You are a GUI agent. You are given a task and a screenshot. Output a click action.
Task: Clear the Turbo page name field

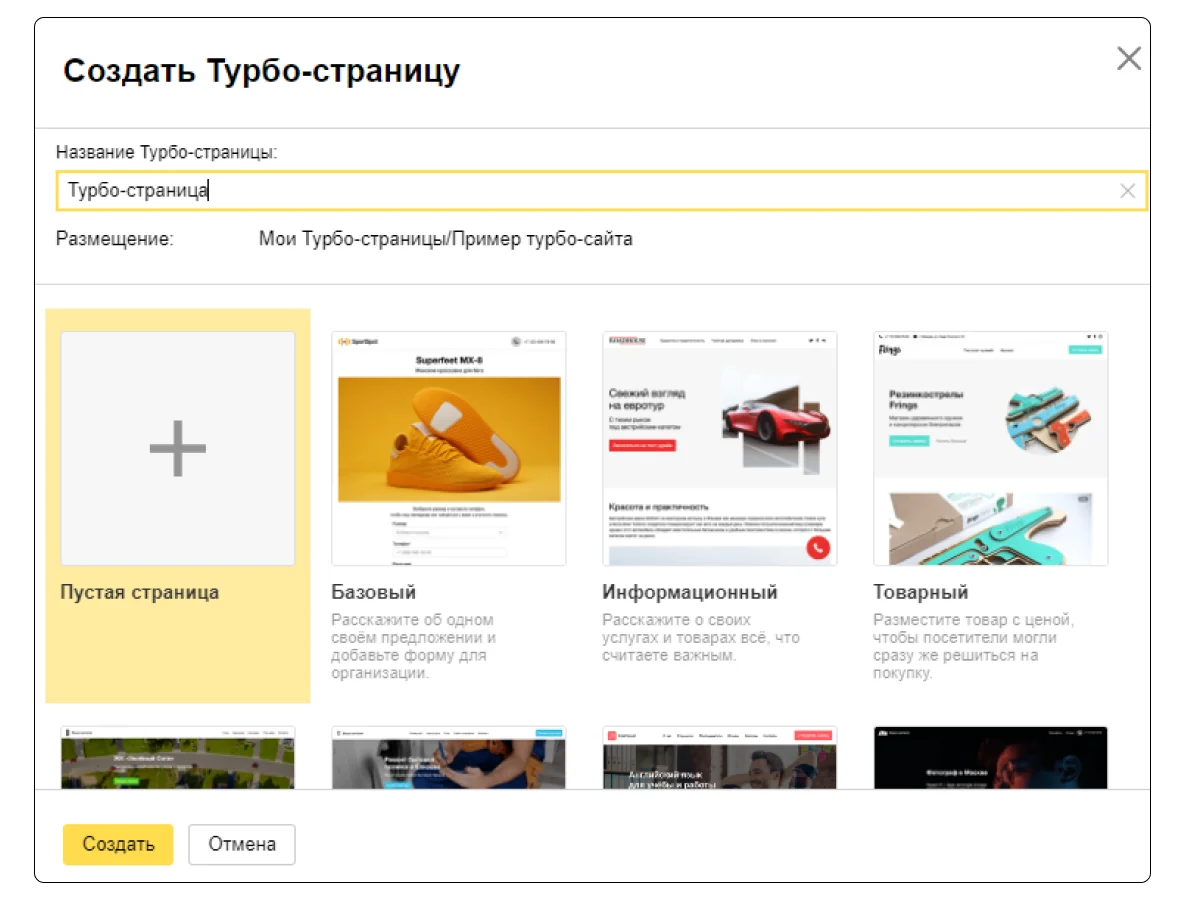point(1127,191)
